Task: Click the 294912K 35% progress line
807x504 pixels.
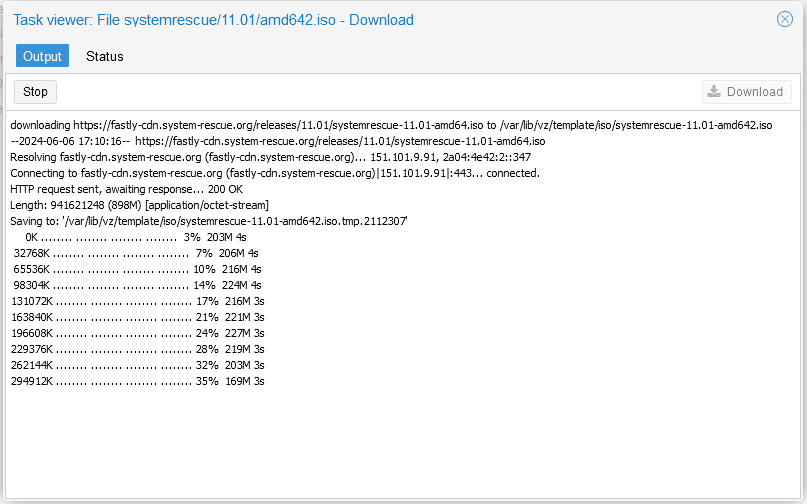Action: [x=137, y=380]
